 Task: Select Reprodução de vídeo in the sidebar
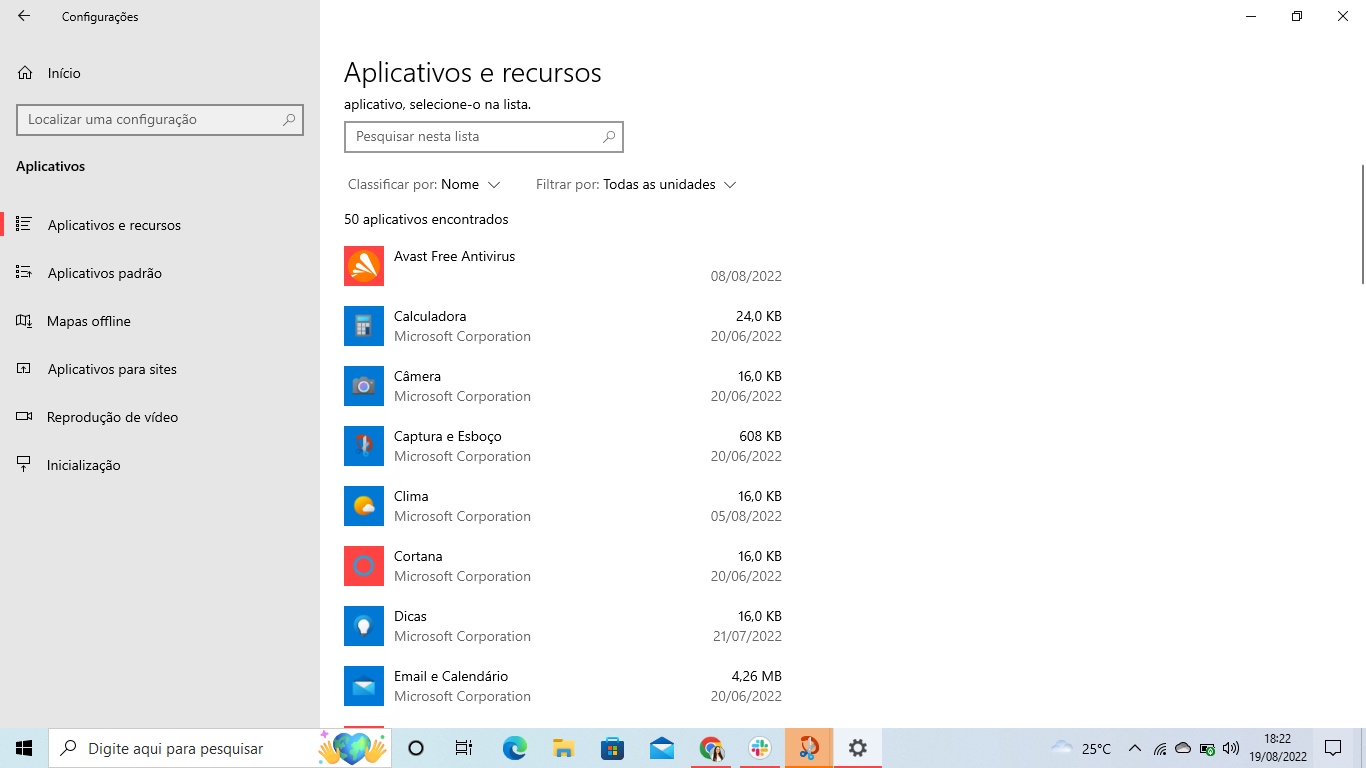[x=113, y=417]
